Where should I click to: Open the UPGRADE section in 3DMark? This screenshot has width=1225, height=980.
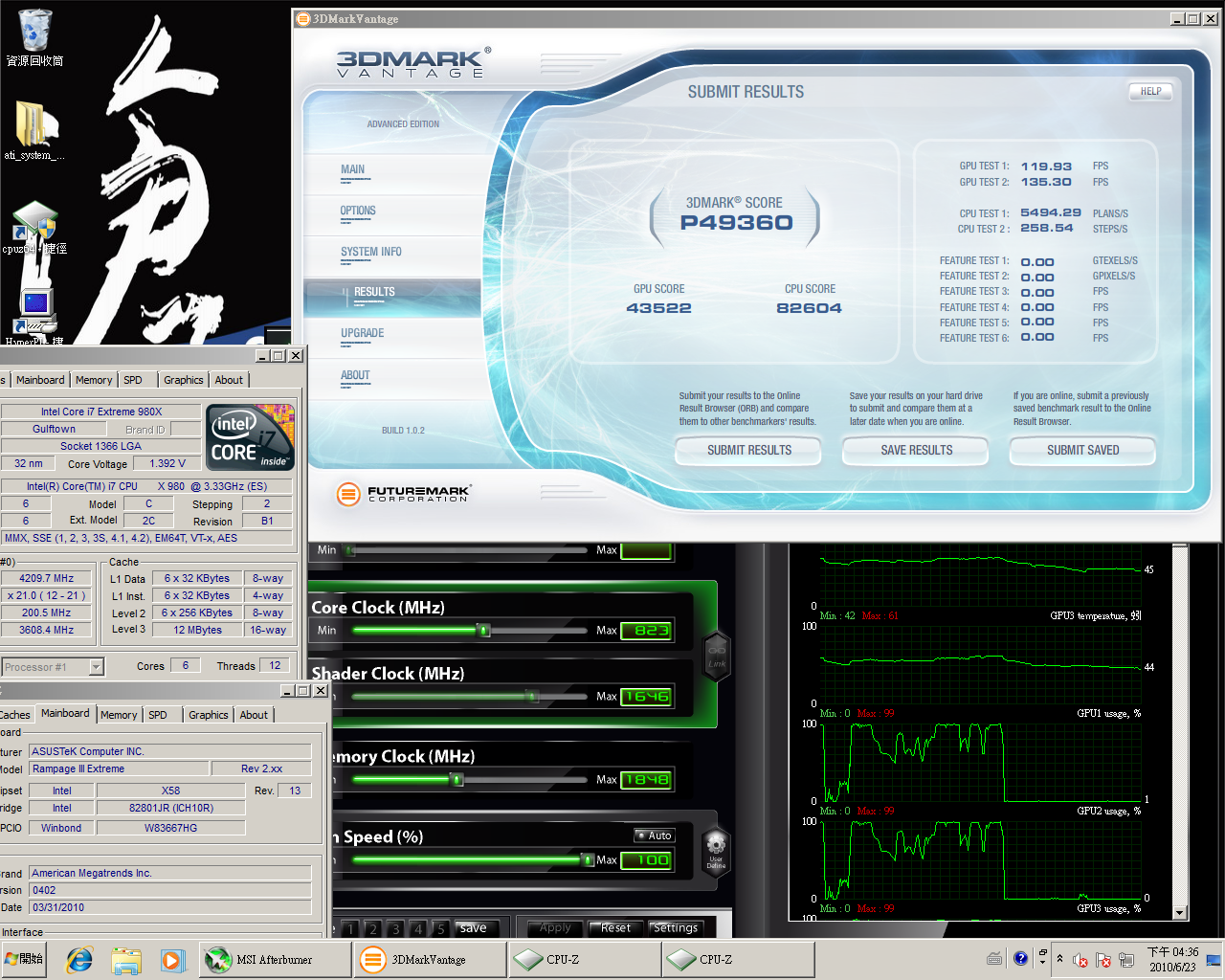coord(362,335)
